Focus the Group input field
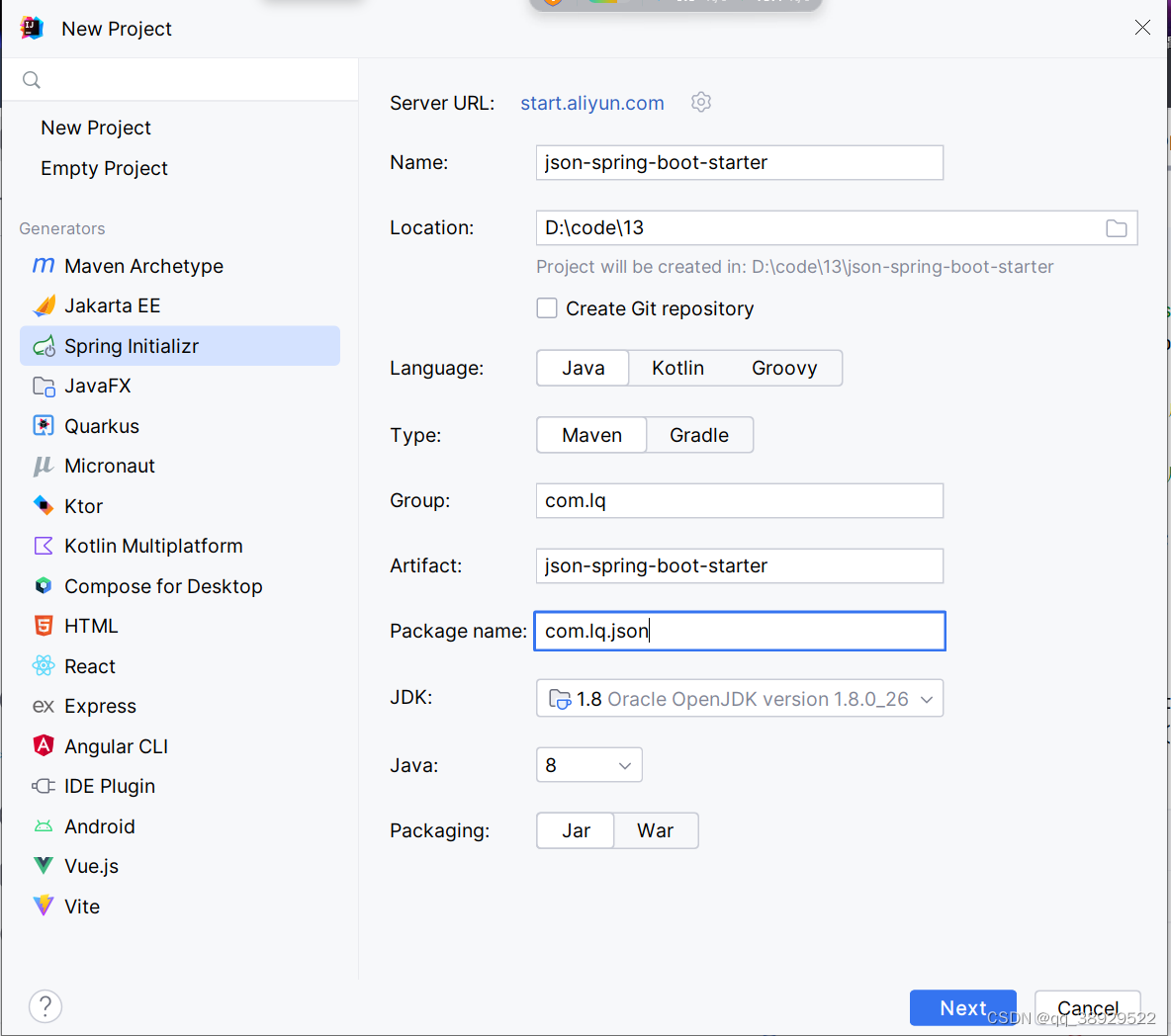 pos(740,501)
